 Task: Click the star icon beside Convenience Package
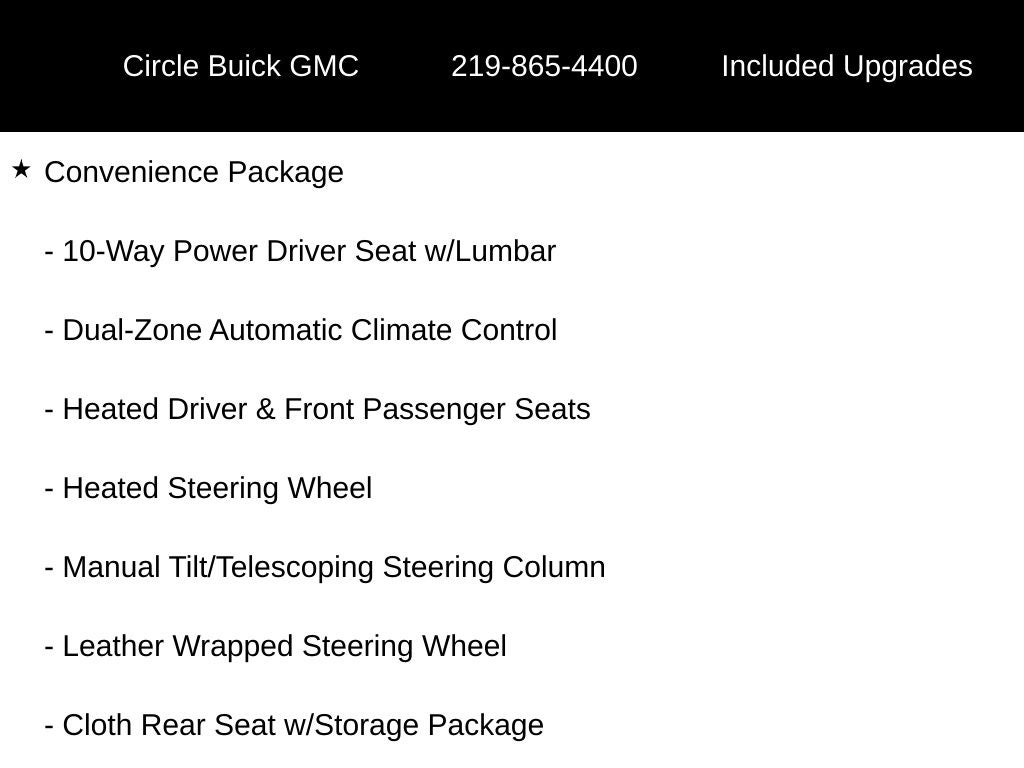coord(21,170)
